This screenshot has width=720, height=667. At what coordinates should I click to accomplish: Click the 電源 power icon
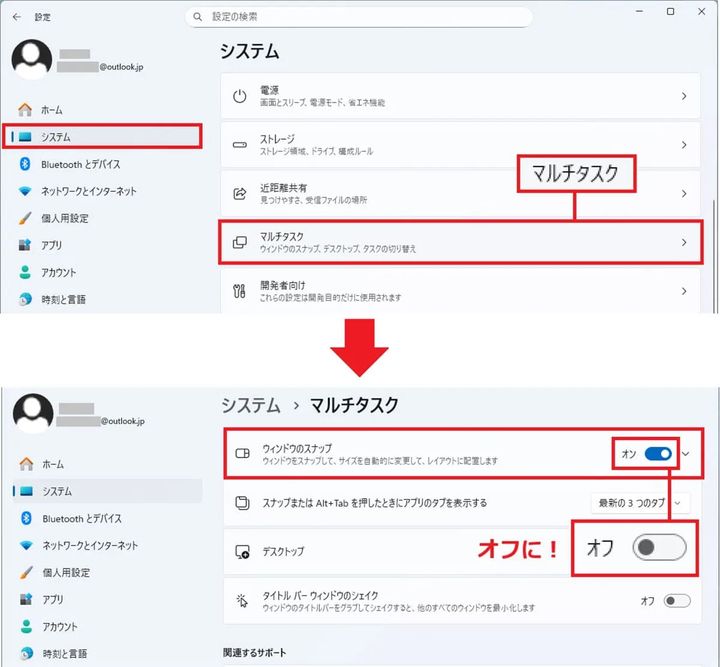tap(240, 96)
